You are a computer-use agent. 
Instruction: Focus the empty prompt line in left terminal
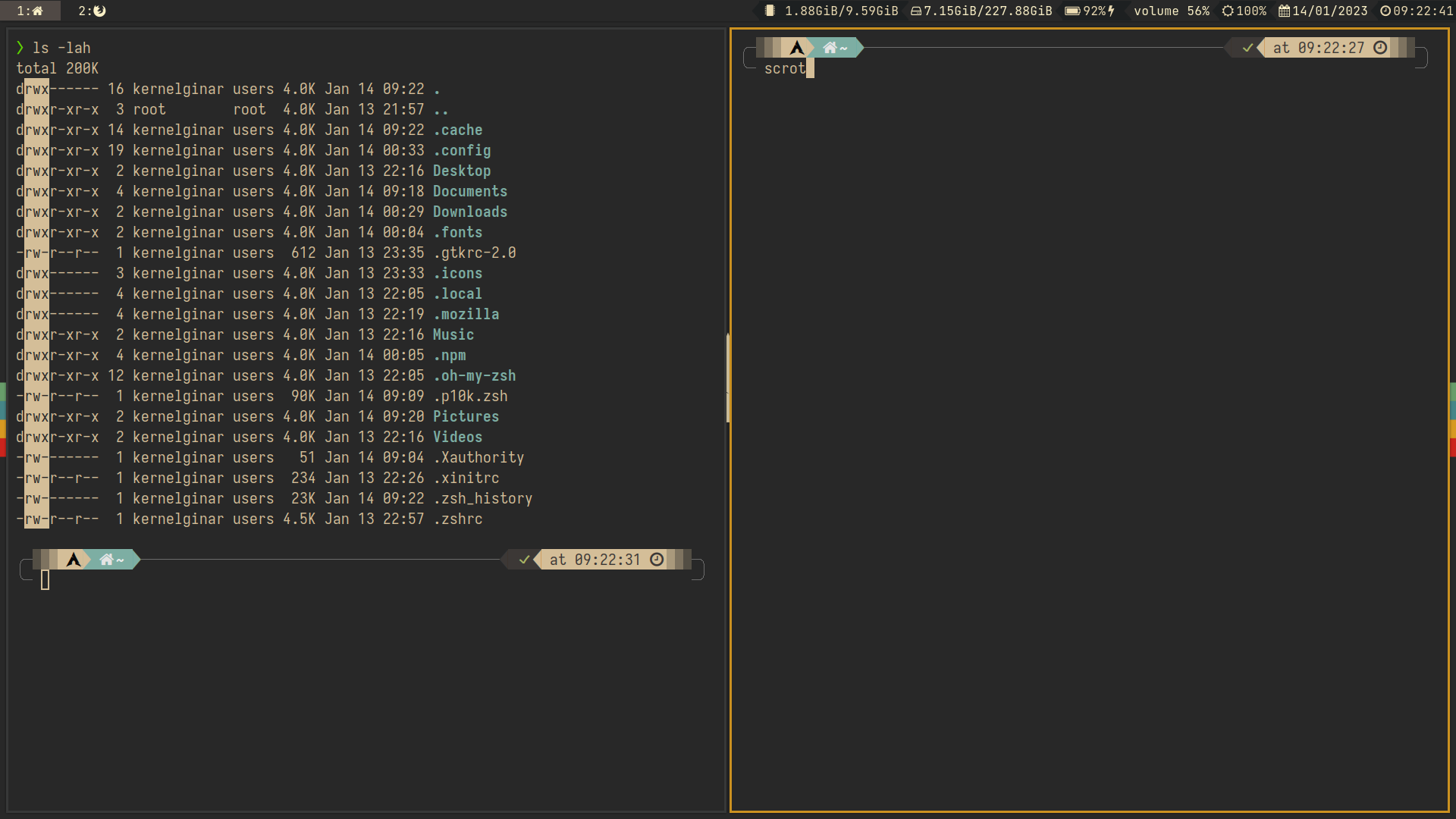point(45,580)
